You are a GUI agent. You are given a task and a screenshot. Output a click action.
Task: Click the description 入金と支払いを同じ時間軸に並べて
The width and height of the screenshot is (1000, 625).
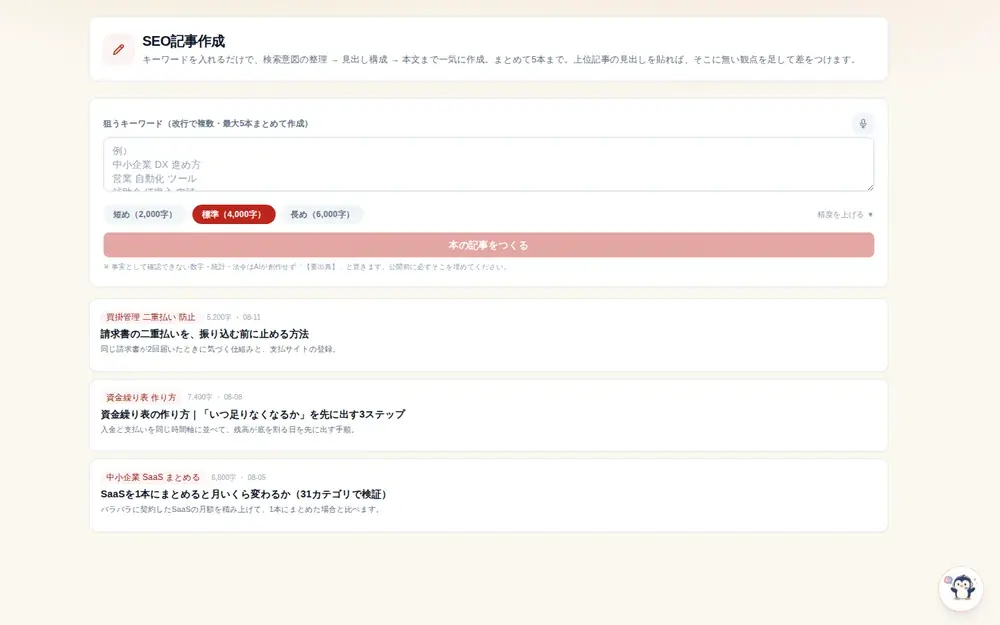(x=228, y=430)
